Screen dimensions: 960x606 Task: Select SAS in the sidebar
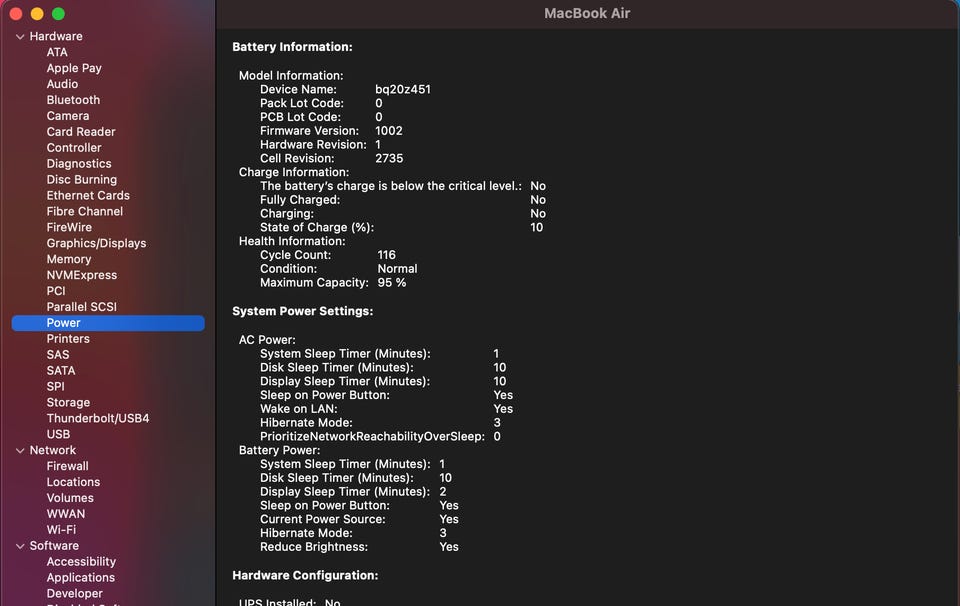tap(58, 355)
